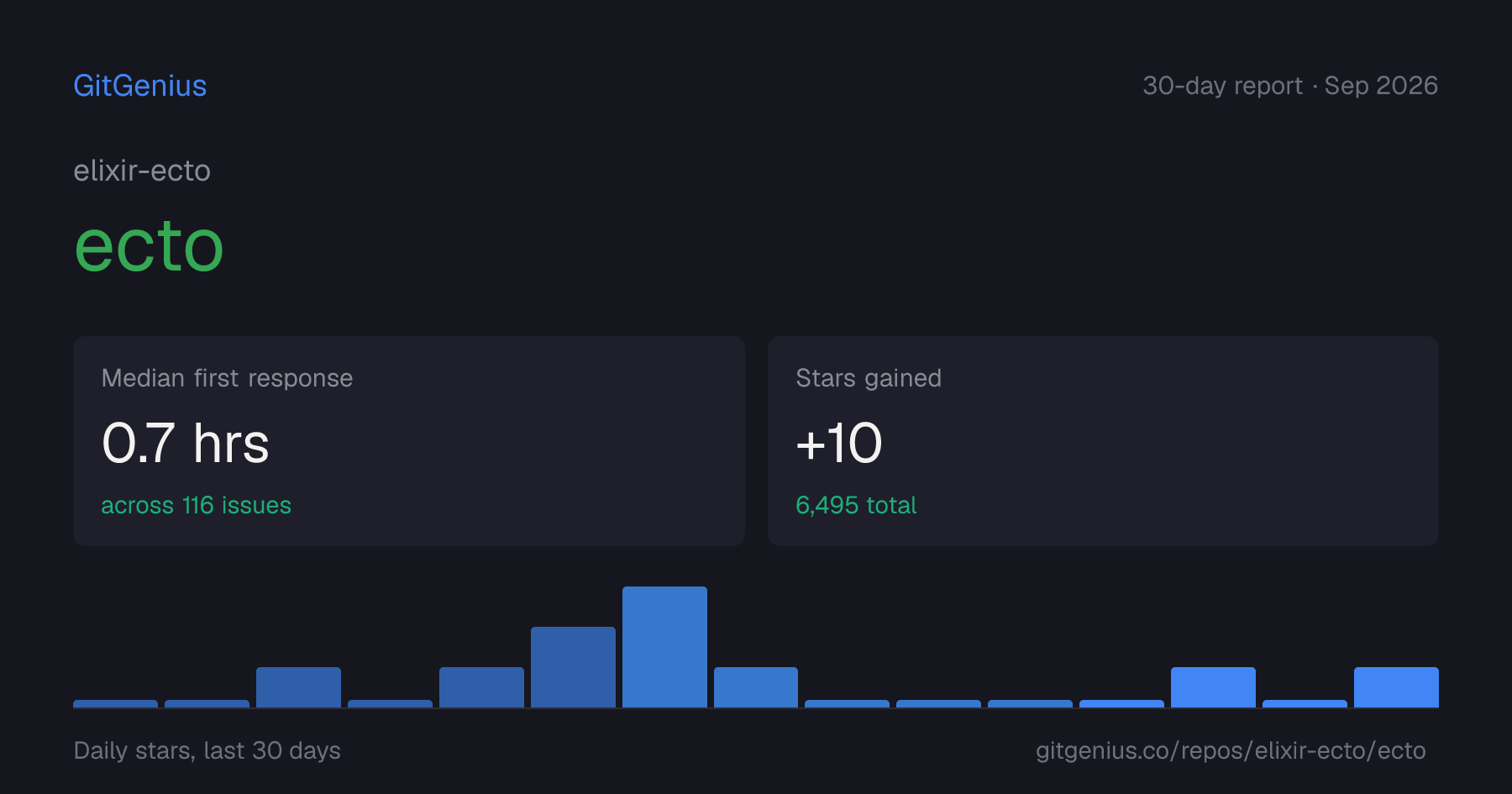Click the 30-day report Sep 2026 label

tap(1290, 86)
